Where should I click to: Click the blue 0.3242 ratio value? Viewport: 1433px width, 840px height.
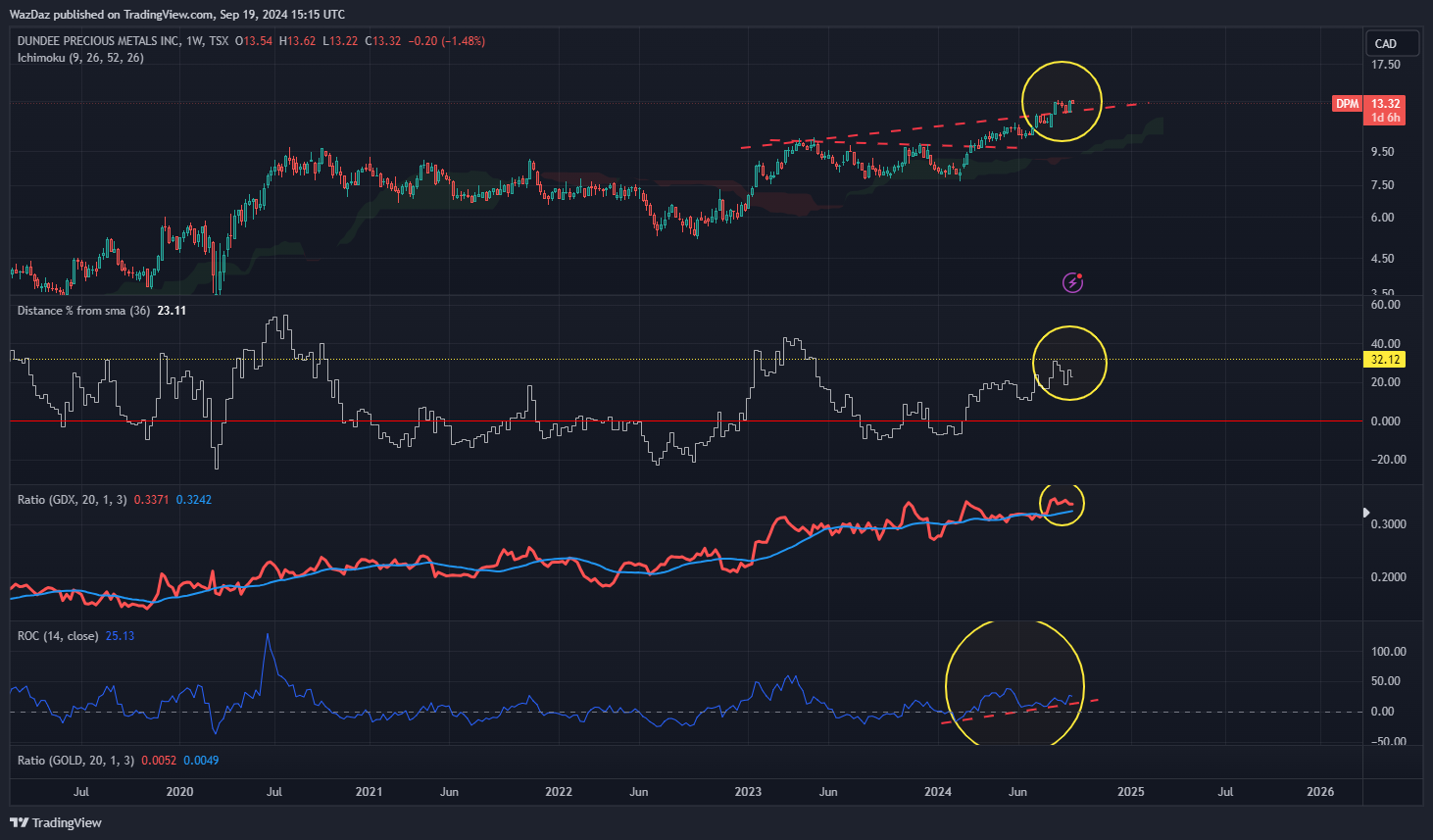pyautogui.click(x=194, y=500)
